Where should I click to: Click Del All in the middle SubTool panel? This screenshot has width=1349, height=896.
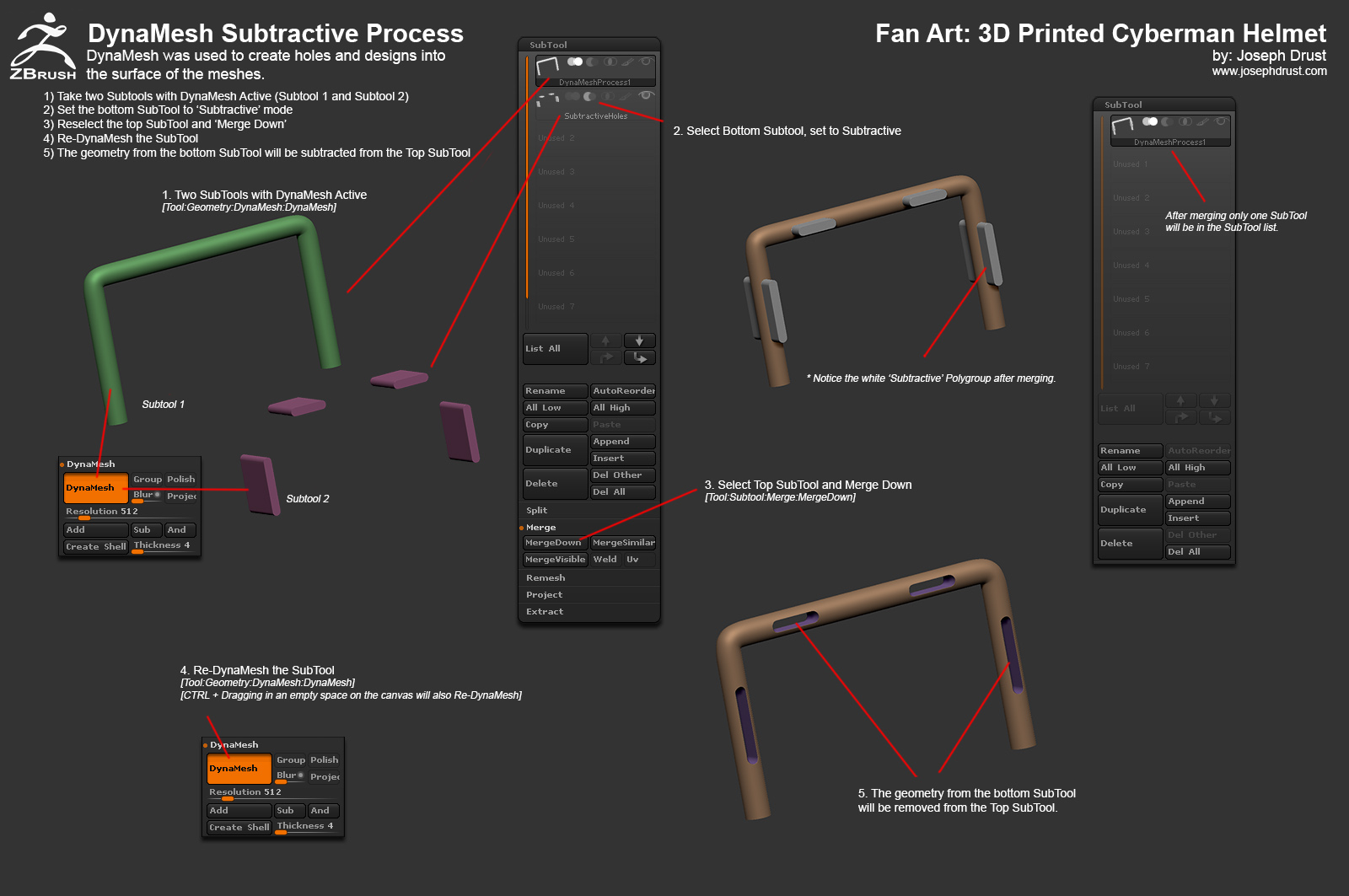tap(623, 492)
